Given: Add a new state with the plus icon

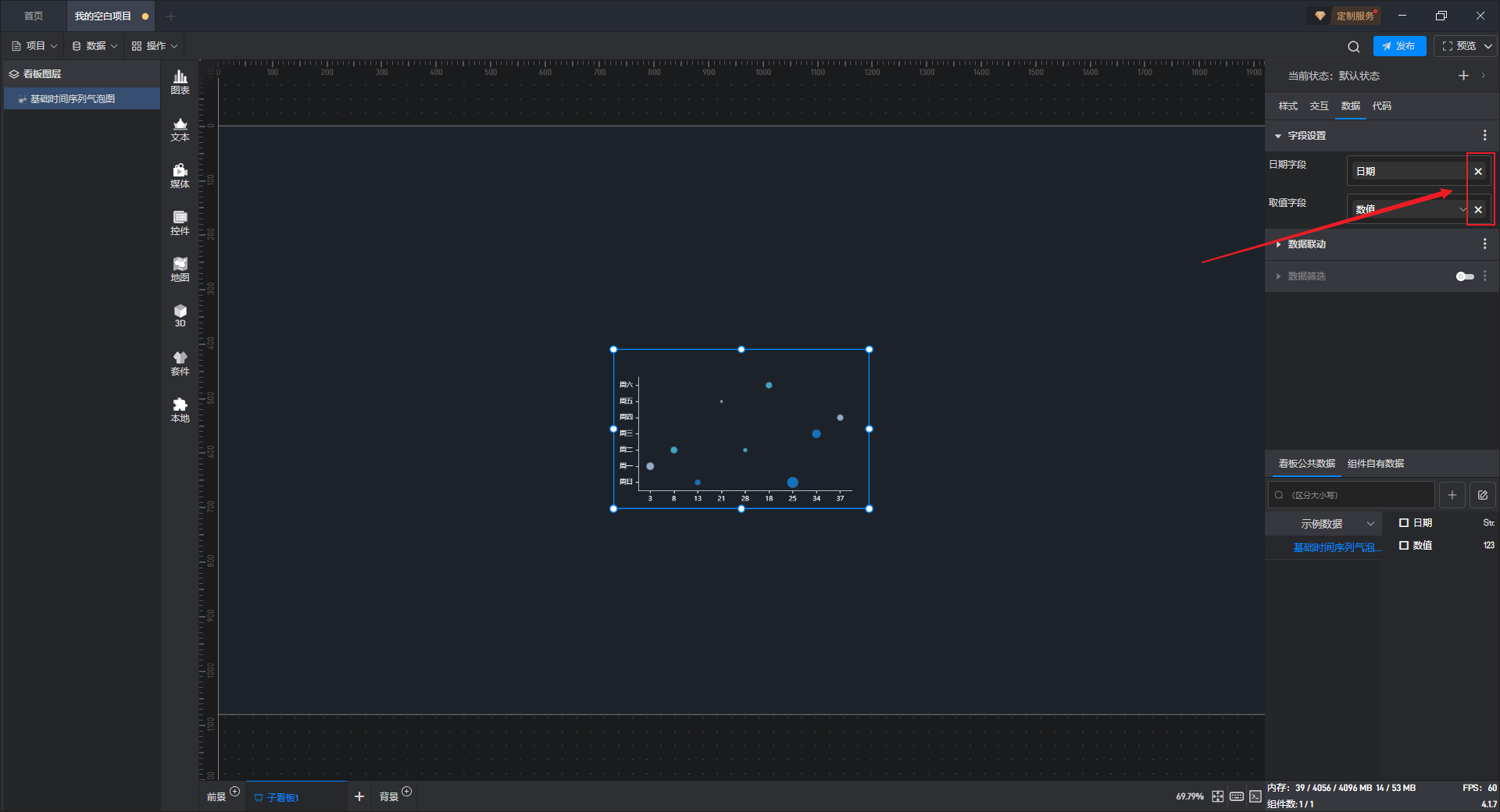Looking at the screenshot, I should [1463, 75].
